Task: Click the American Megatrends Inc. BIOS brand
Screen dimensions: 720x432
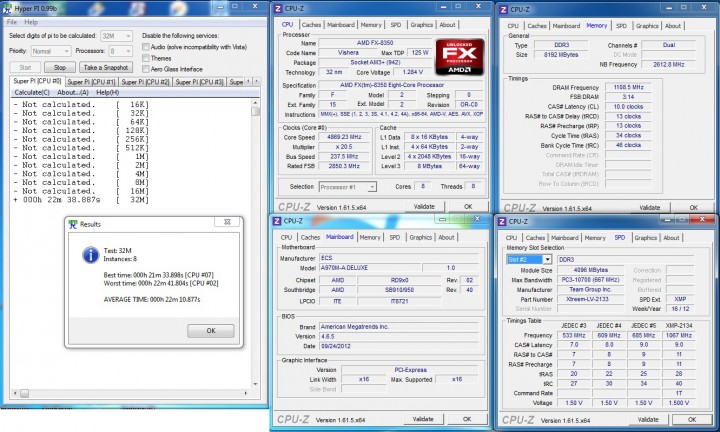Action: coord(399,327)
